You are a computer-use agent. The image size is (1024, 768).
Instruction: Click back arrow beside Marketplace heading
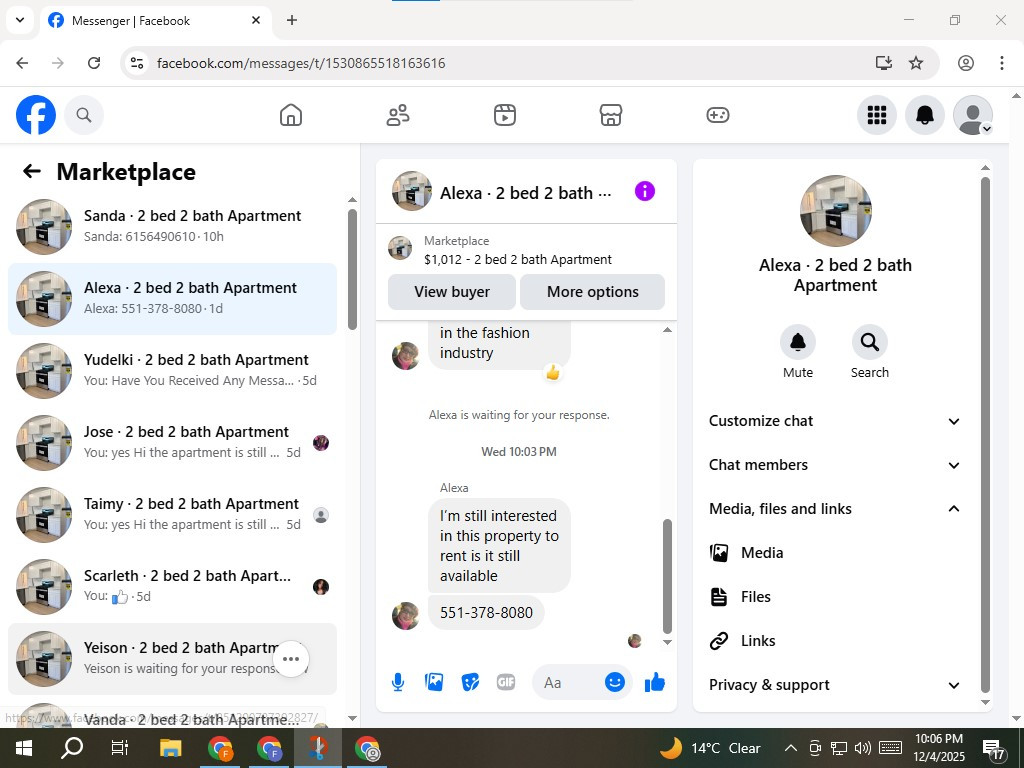point(31,172)
